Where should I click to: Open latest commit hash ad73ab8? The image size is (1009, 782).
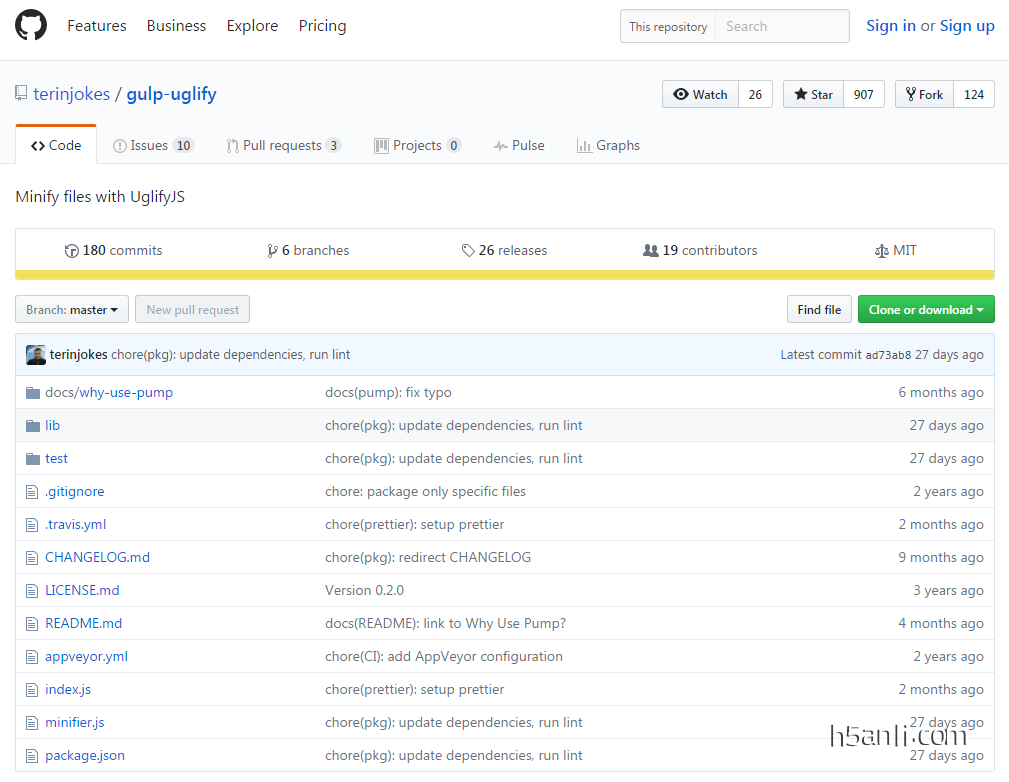888,355
